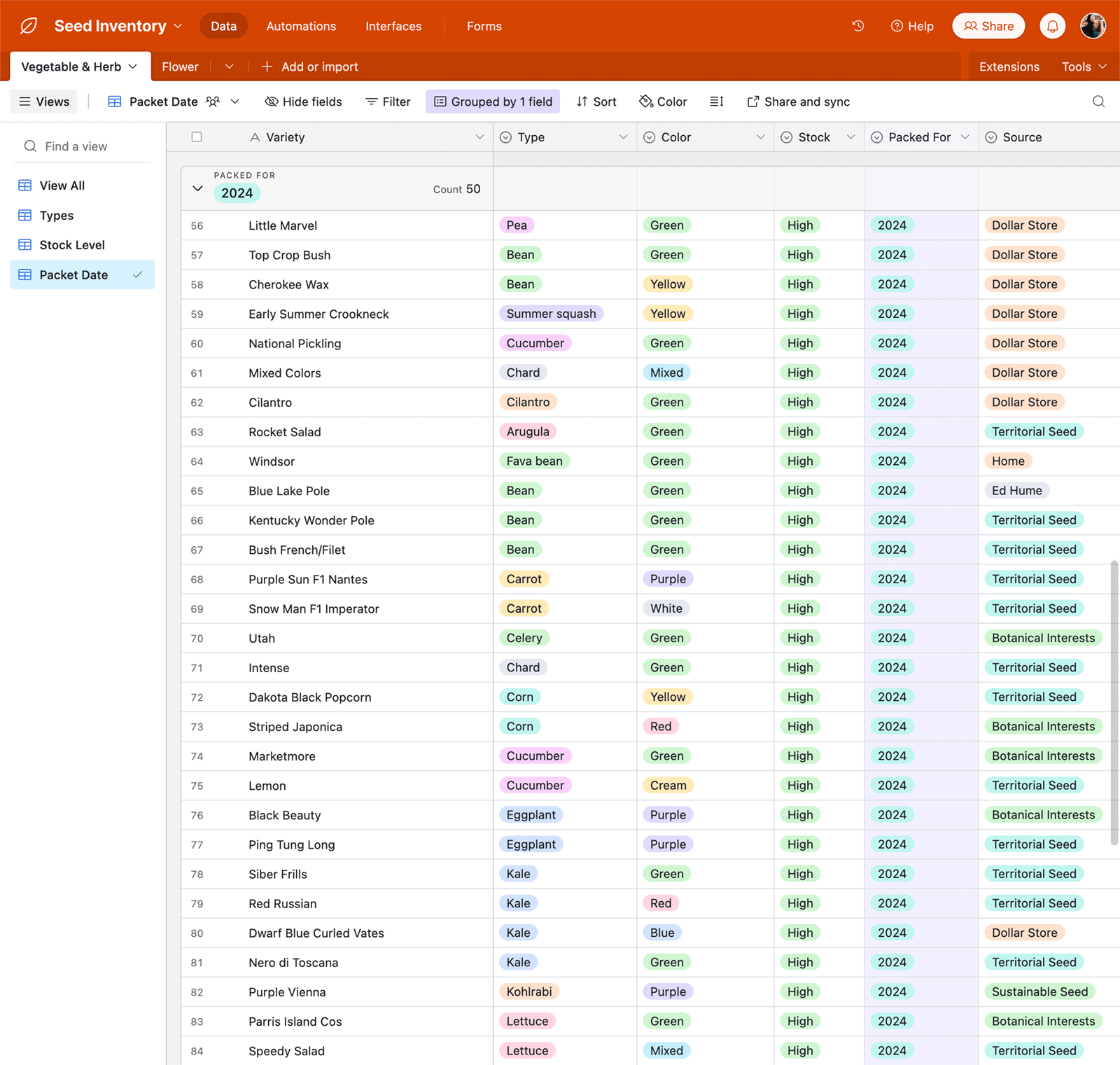The image size is (1120, 1065).
Task: Collapse the 2024 Packed For group
Action: [x=197, y=188]
